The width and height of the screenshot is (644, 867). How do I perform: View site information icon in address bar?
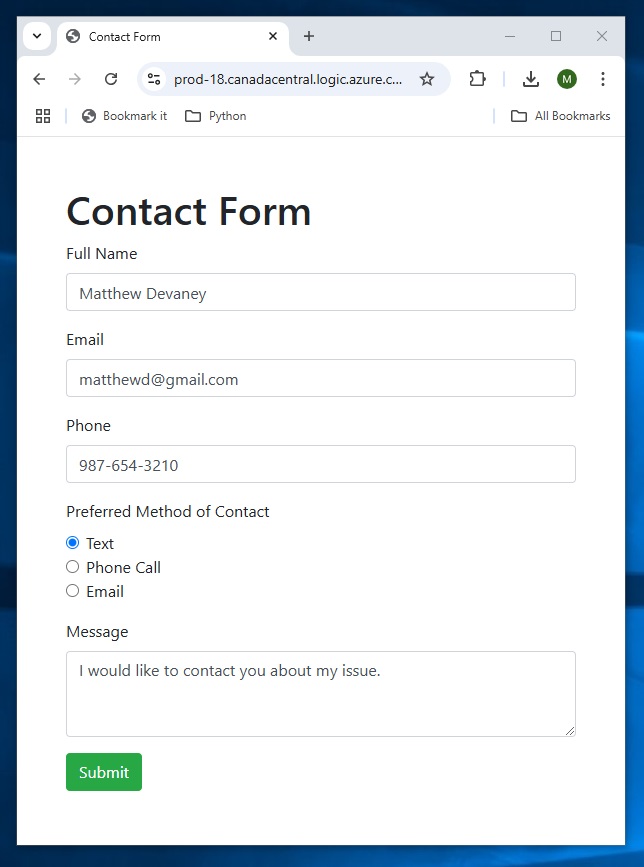coord(154,79)
